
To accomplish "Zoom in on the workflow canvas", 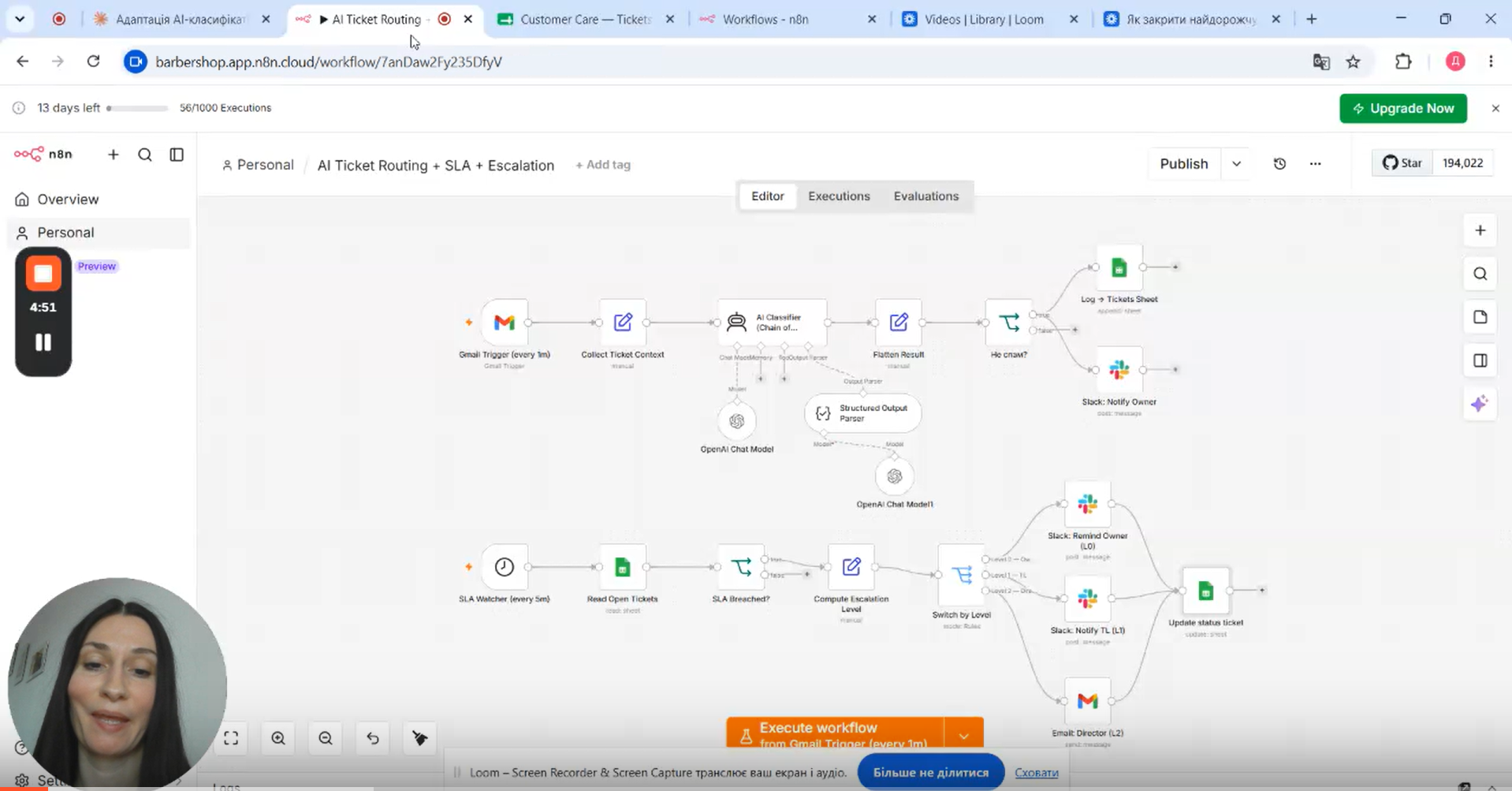I will click(278, 738).
